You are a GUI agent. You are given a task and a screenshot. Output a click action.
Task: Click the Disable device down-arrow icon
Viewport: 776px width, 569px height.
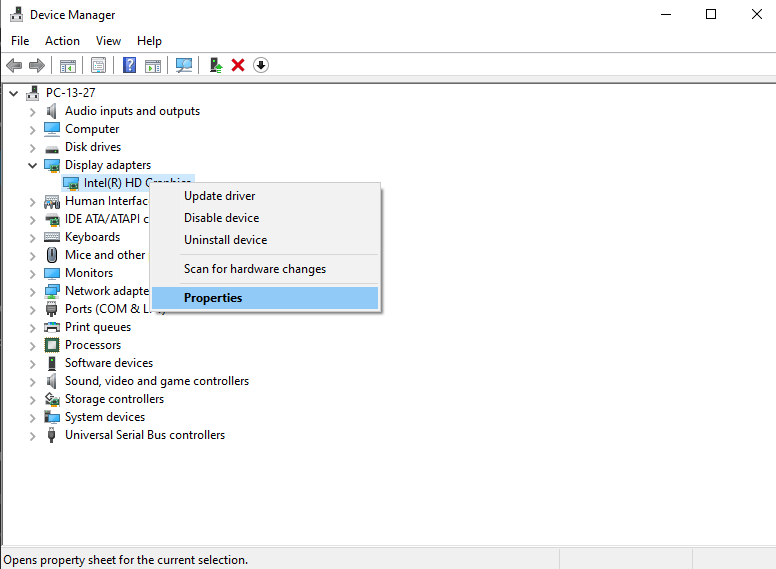point(261,65)
